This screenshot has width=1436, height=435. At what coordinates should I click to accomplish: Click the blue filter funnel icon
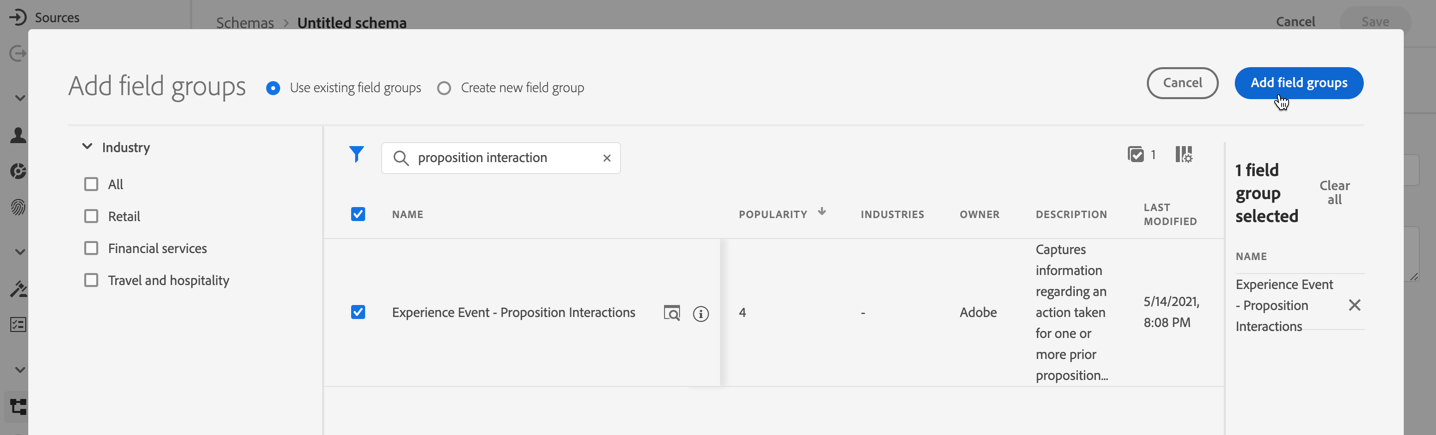[356, 154]
